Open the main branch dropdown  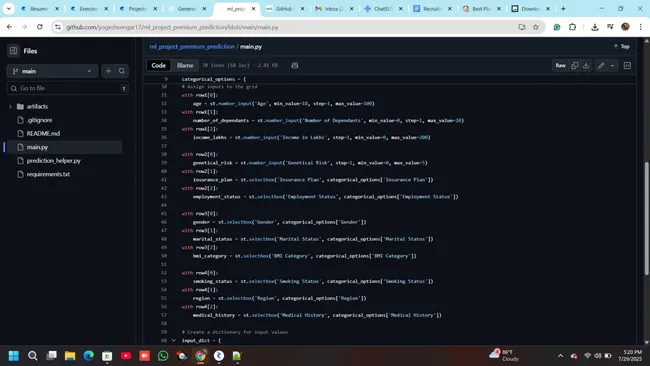(x=53, y=71)
